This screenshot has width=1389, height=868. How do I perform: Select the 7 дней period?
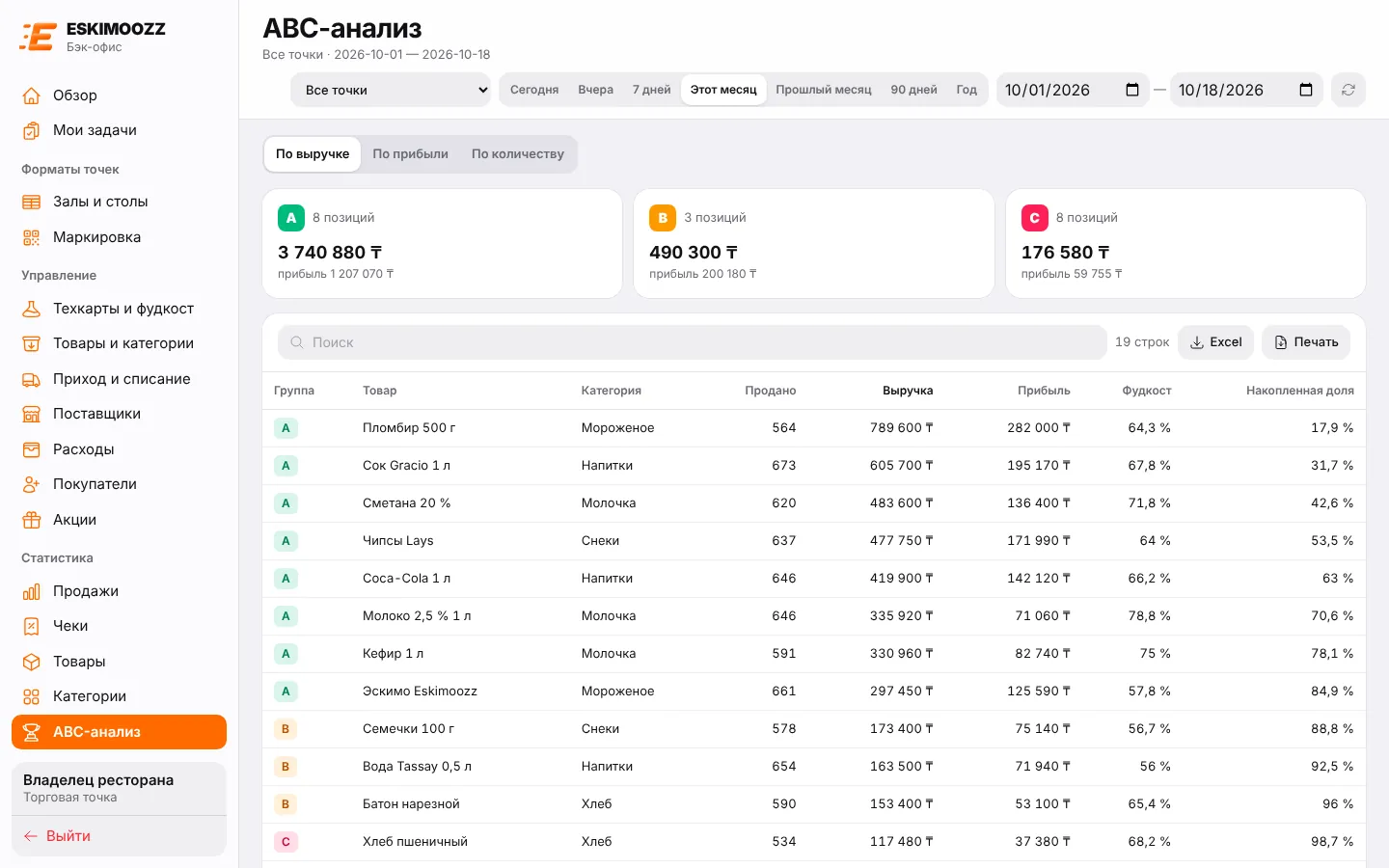click(652, 90)
